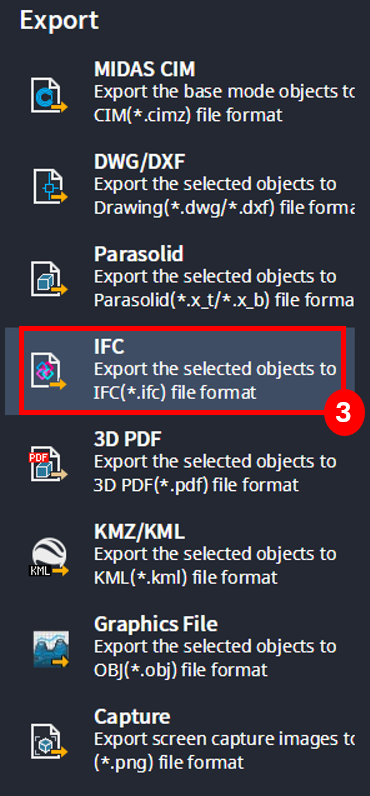Select the KMZ/KML export title
Viewport: 370px width, 796px height.
coord(139,532)
